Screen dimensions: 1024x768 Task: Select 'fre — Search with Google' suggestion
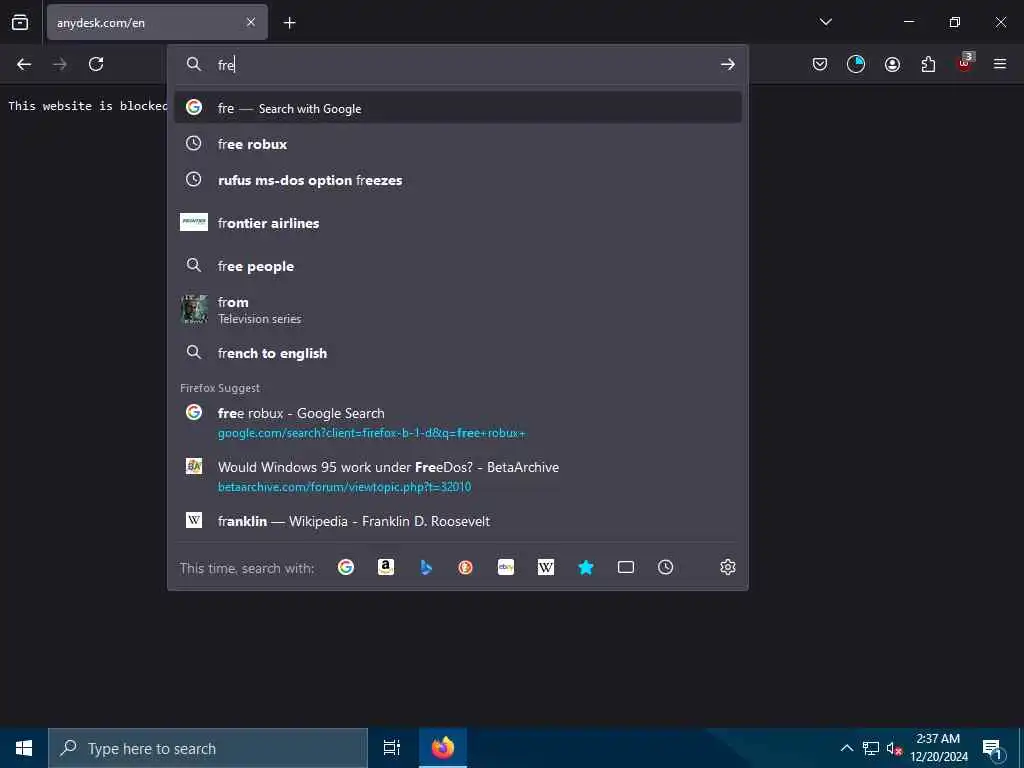coord(457,108)
